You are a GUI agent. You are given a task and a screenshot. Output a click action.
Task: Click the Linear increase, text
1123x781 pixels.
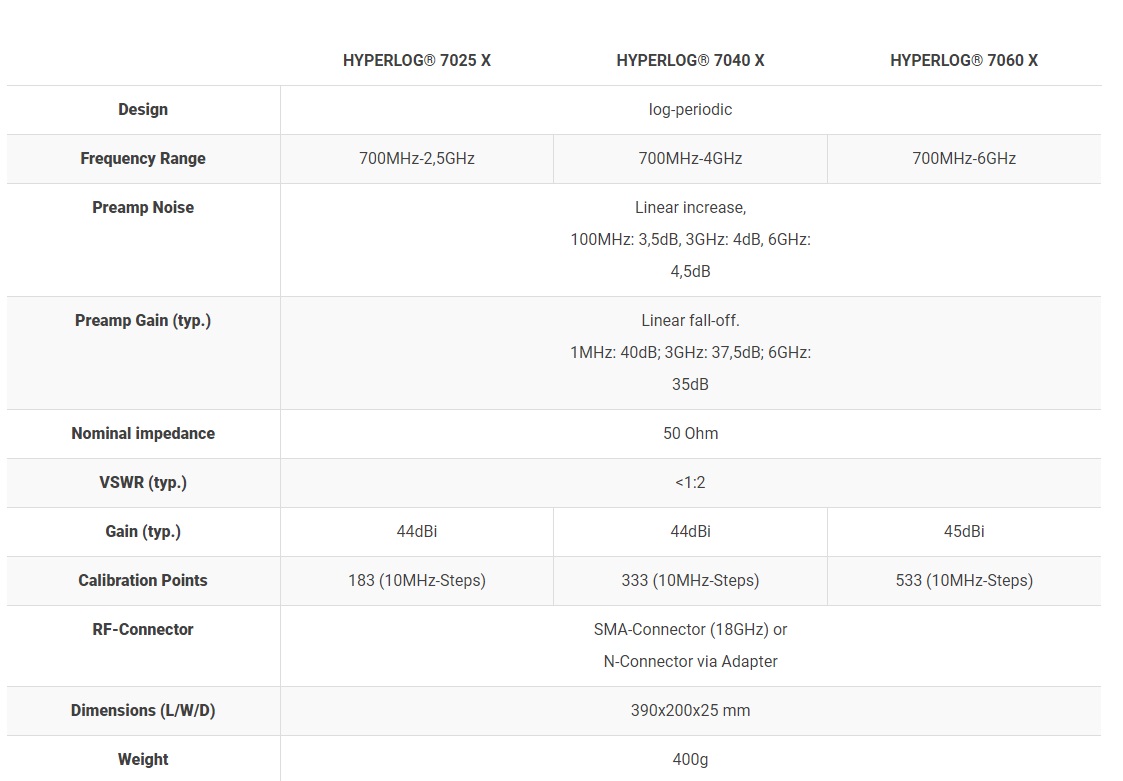tap(690, 207)
